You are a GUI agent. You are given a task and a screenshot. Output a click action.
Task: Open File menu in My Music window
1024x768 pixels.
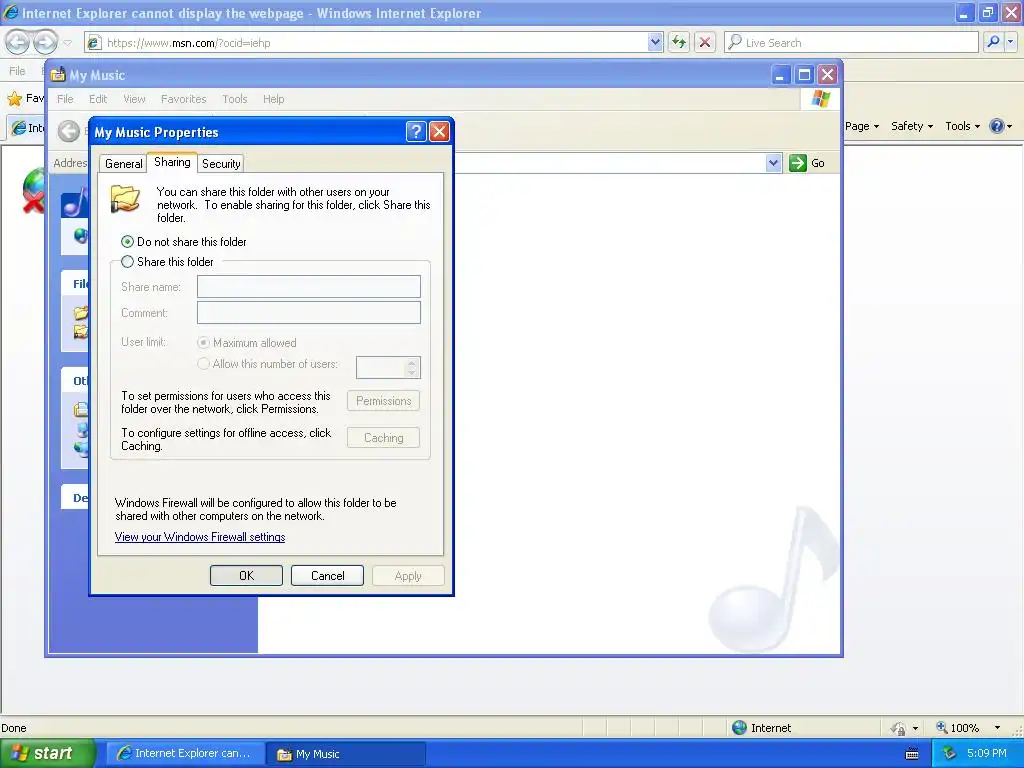65,99
